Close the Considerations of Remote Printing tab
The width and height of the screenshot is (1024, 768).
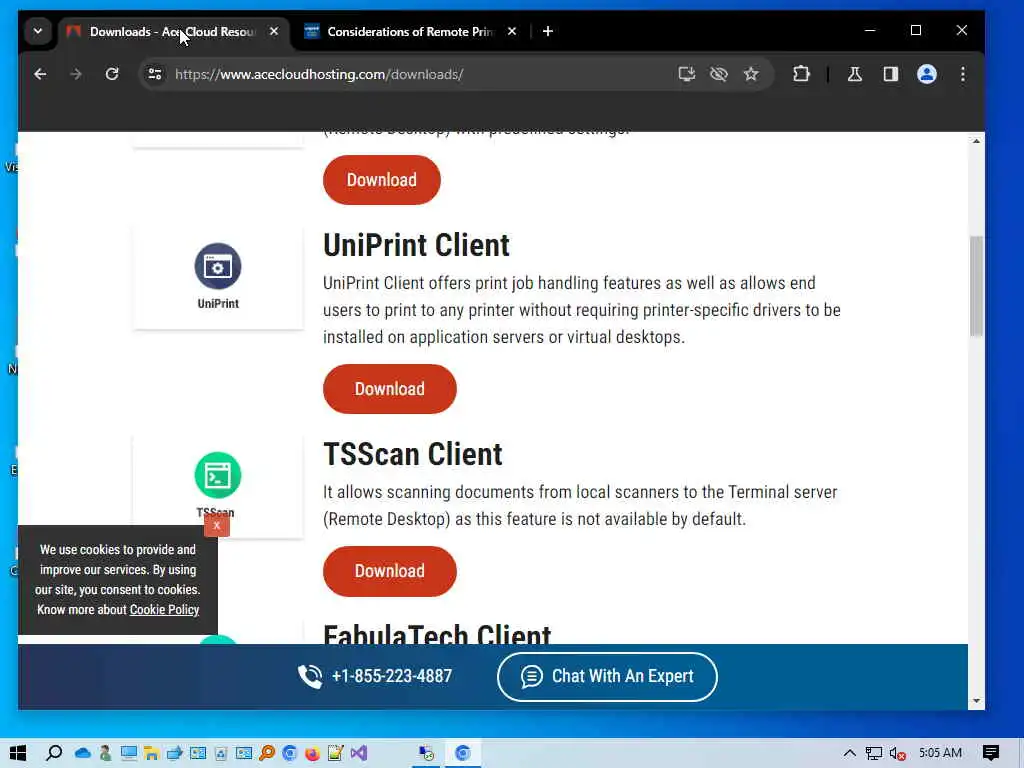512,31
